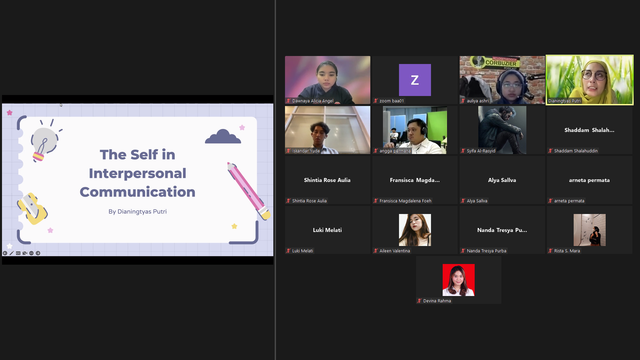Click 'Fransisca Magdalena Foeh' small name label
The height and width of the screenshot is (360, 640).
point(405,201)
